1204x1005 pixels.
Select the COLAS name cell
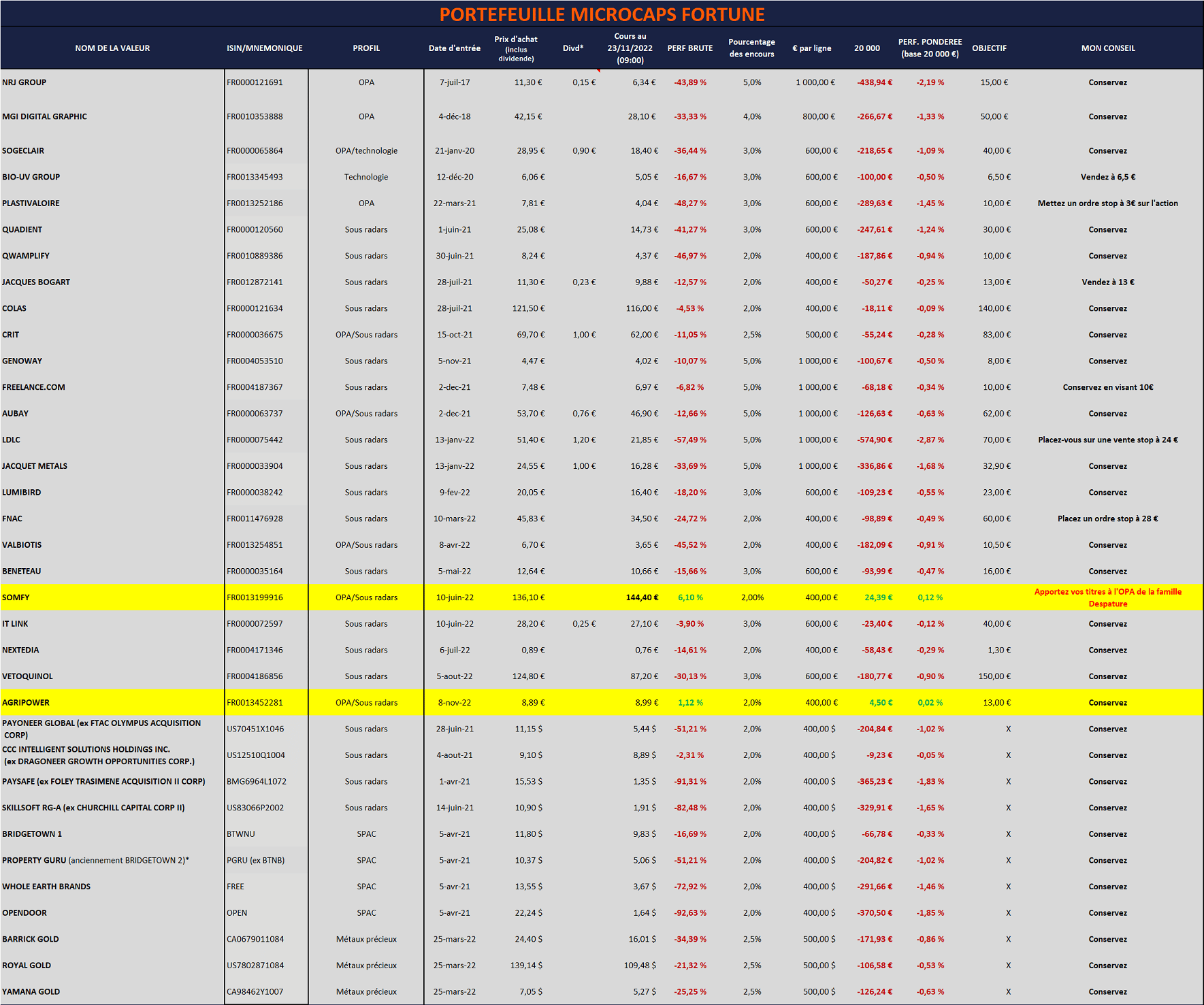pos(14,308)
